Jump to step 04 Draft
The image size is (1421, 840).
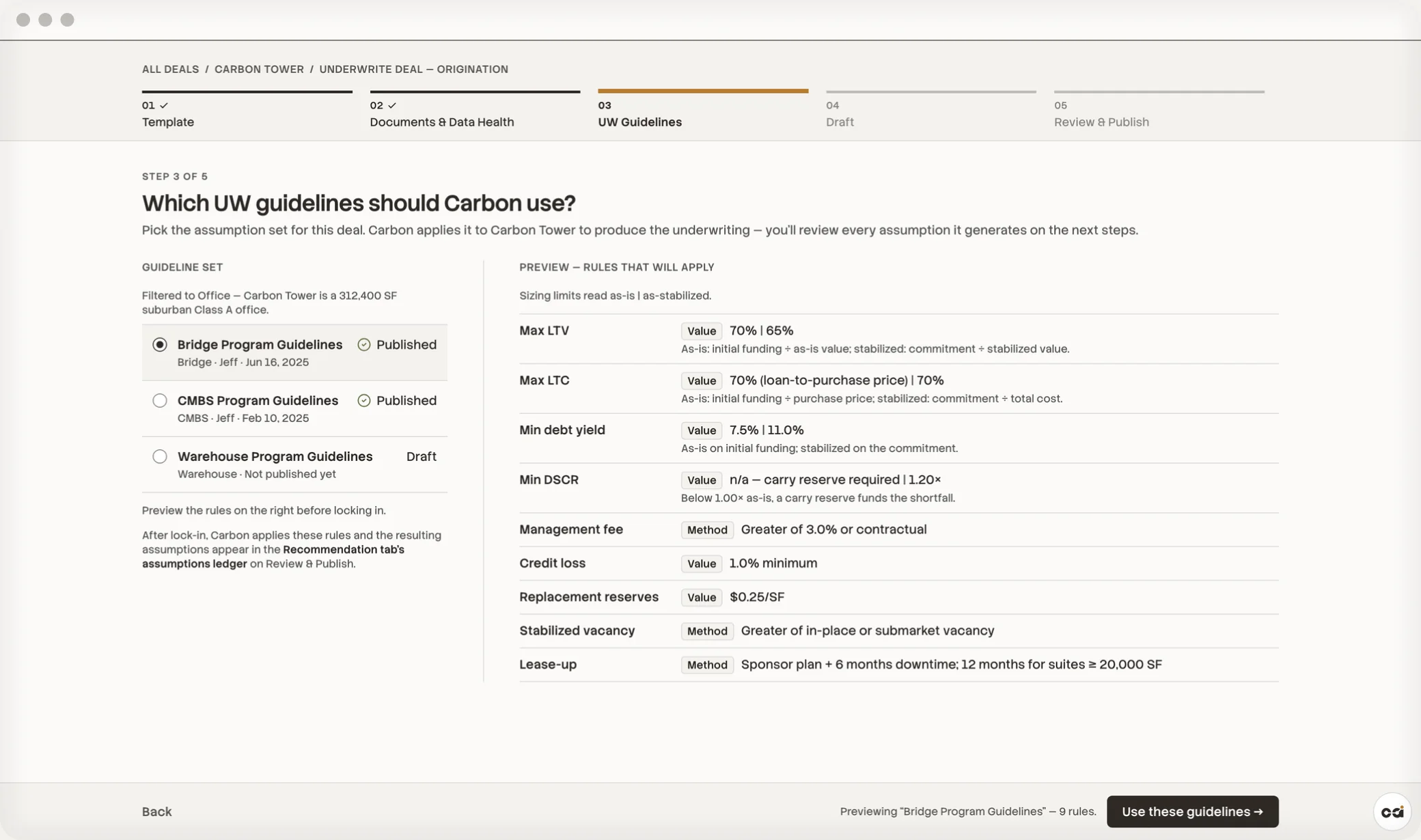[931, 111]
